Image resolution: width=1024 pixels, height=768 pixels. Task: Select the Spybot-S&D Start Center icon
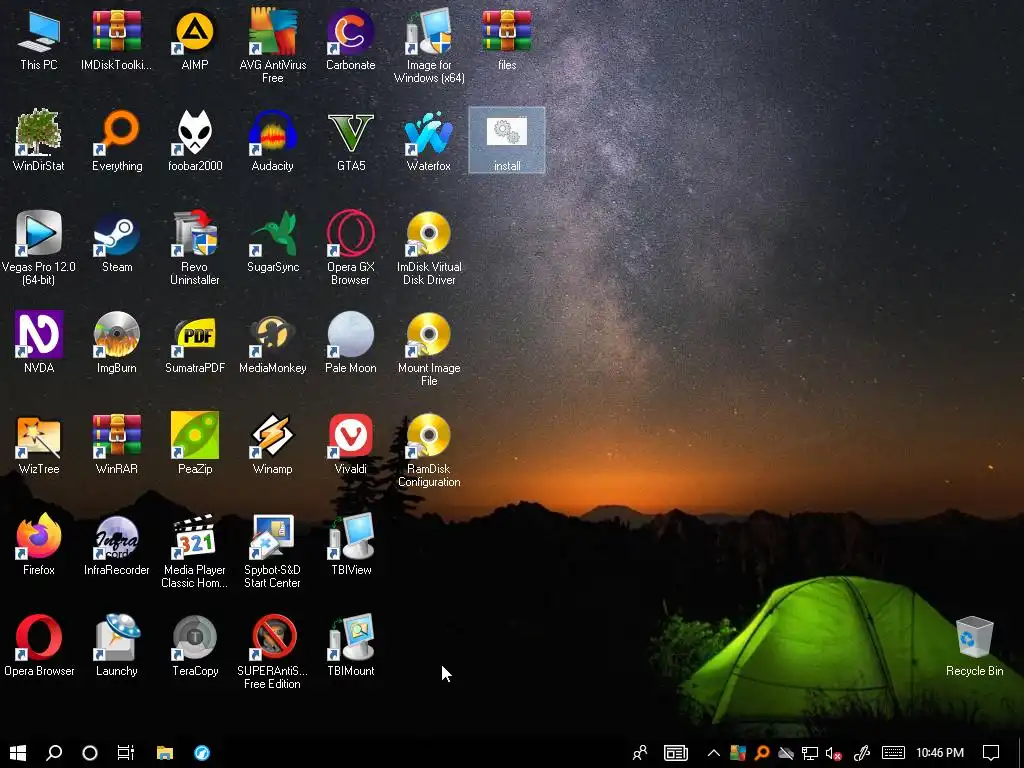pos(273,536)
